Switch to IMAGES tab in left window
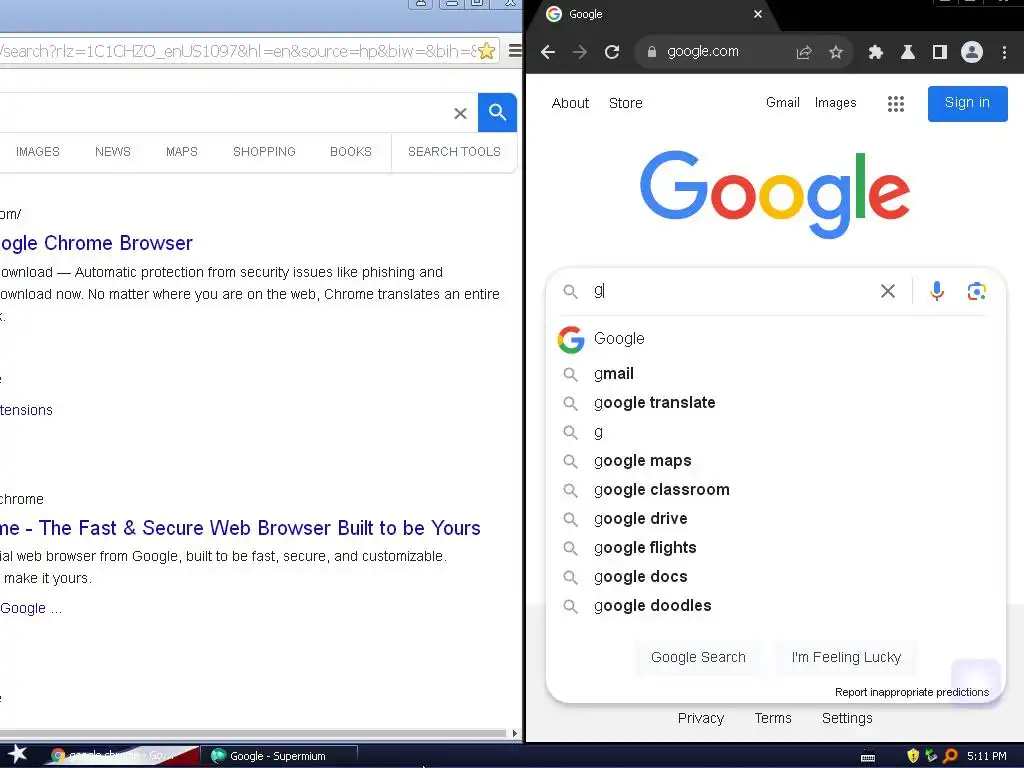 tap(37, 152)
